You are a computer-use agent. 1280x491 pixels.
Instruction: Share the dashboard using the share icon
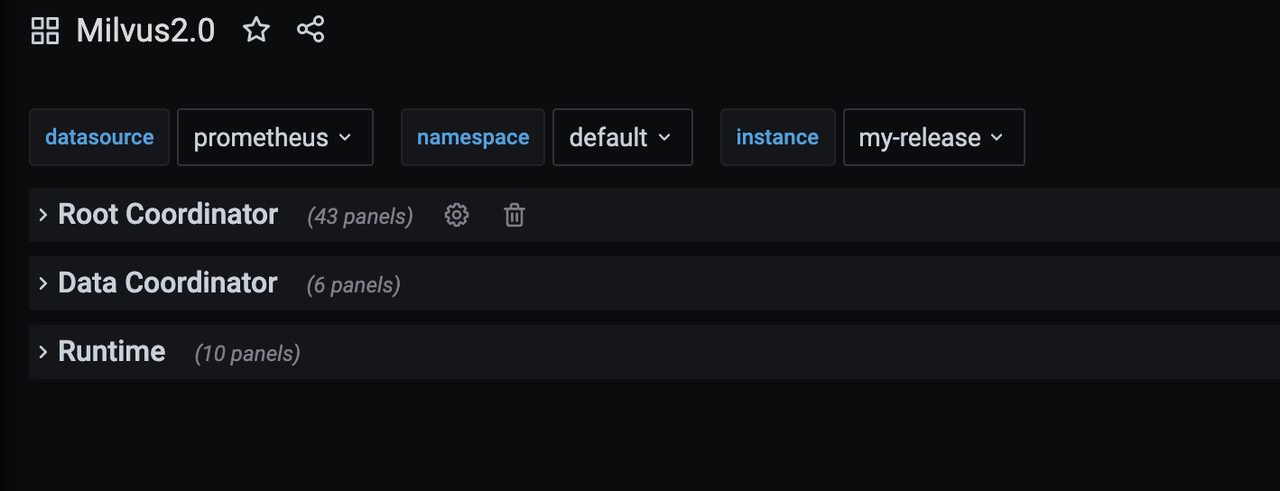[x=311, y=30]
